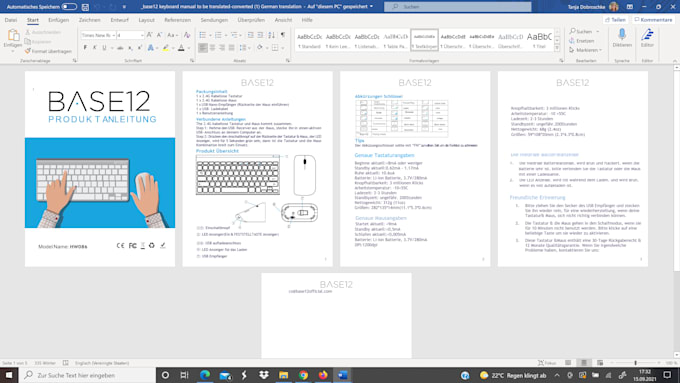Toggle Automatisches Speichern switch

tap(69, 7)
